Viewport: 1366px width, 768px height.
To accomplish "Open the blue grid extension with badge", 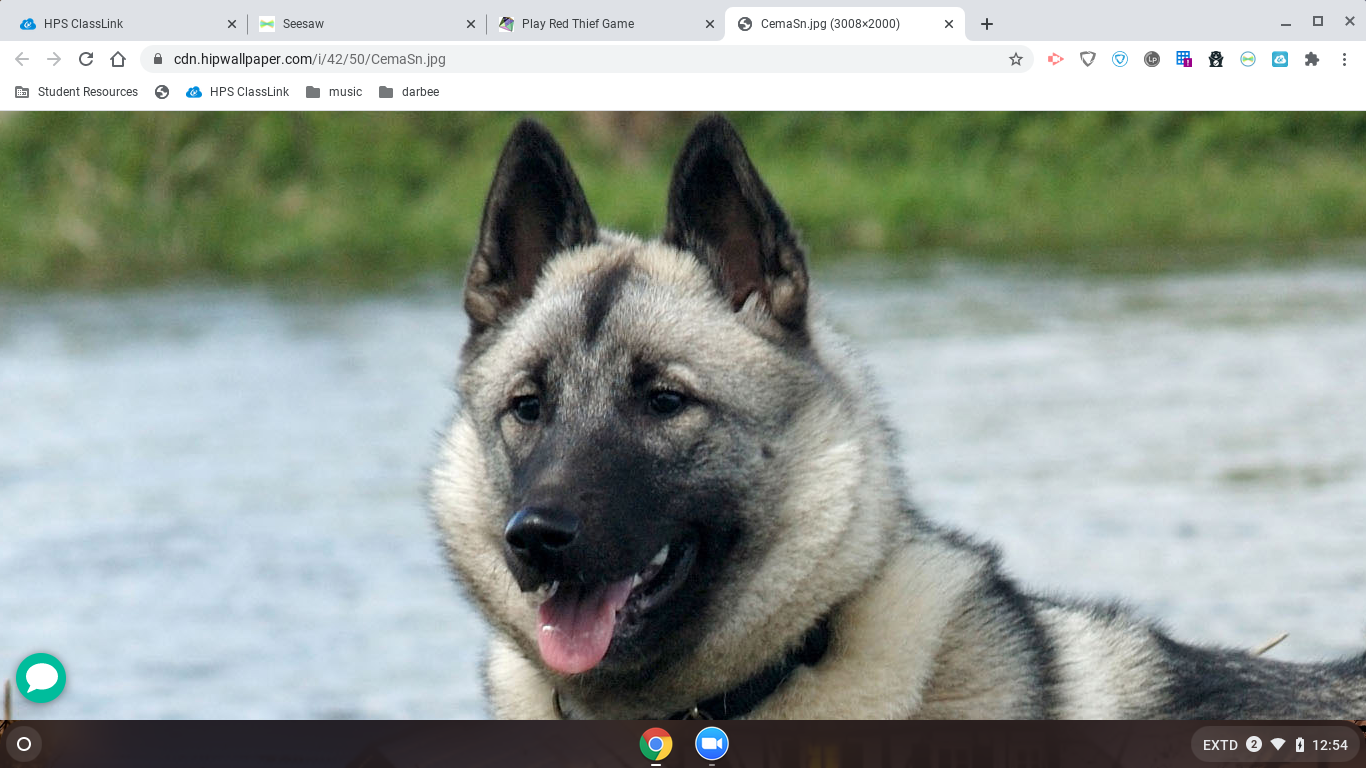I will pyautogui.click(x=1184, y=59).
